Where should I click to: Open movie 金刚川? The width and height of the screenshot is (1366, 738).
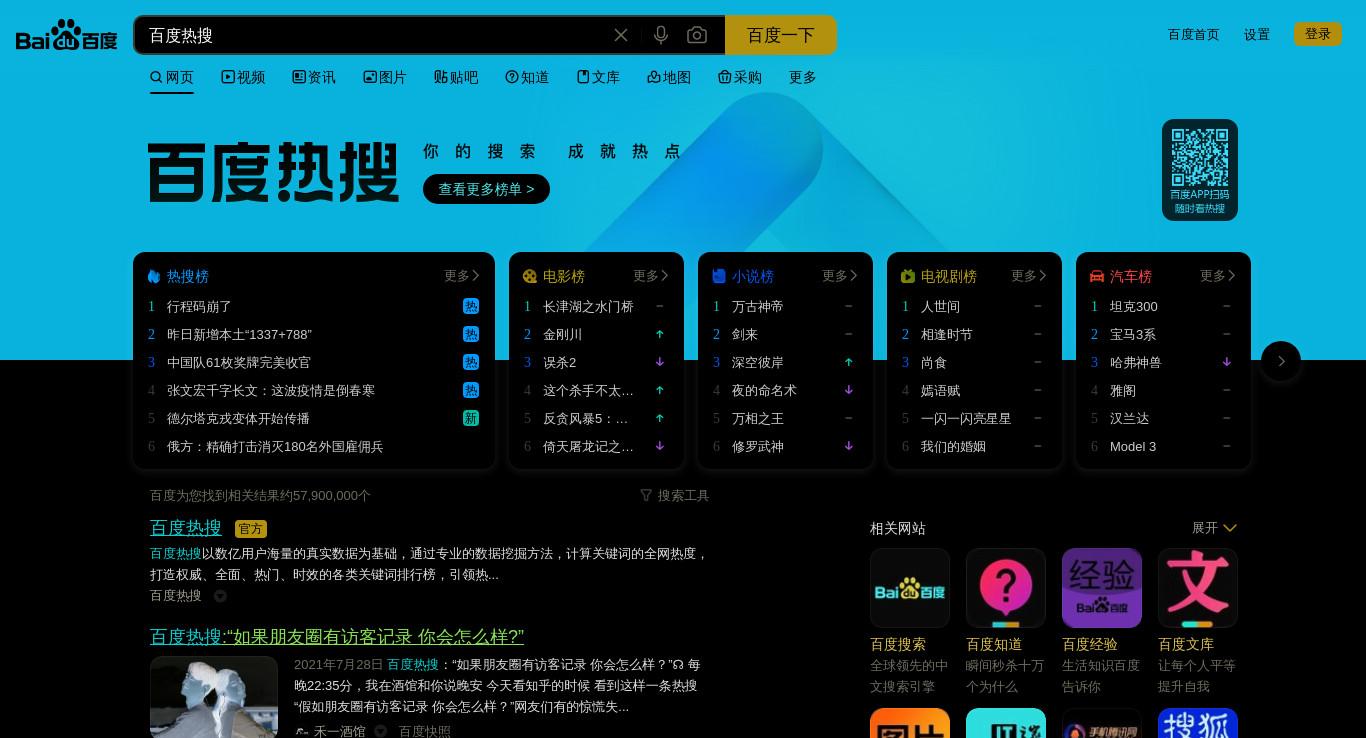coord(562,334)
